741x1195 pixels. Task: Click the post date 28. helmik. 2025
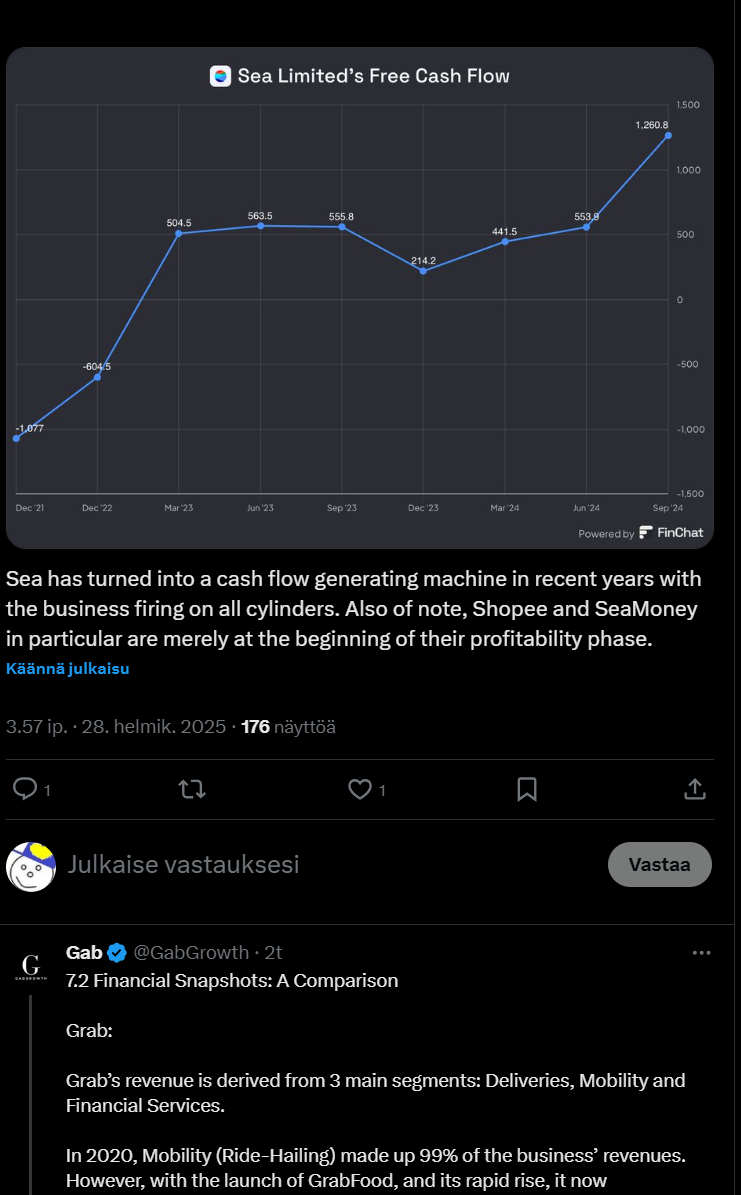[154, 727]
